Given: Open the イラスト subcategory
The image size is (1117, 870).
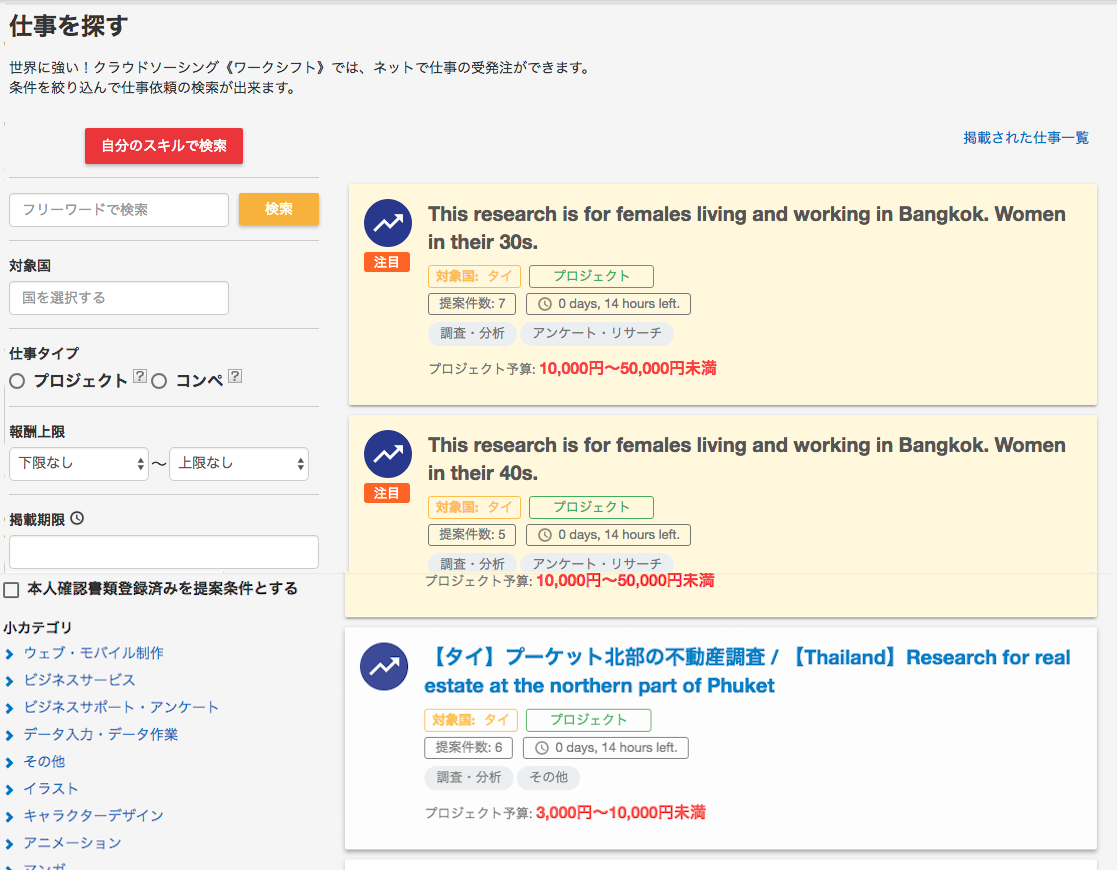Looking at the screenshot, I should [x=50, y=789].
